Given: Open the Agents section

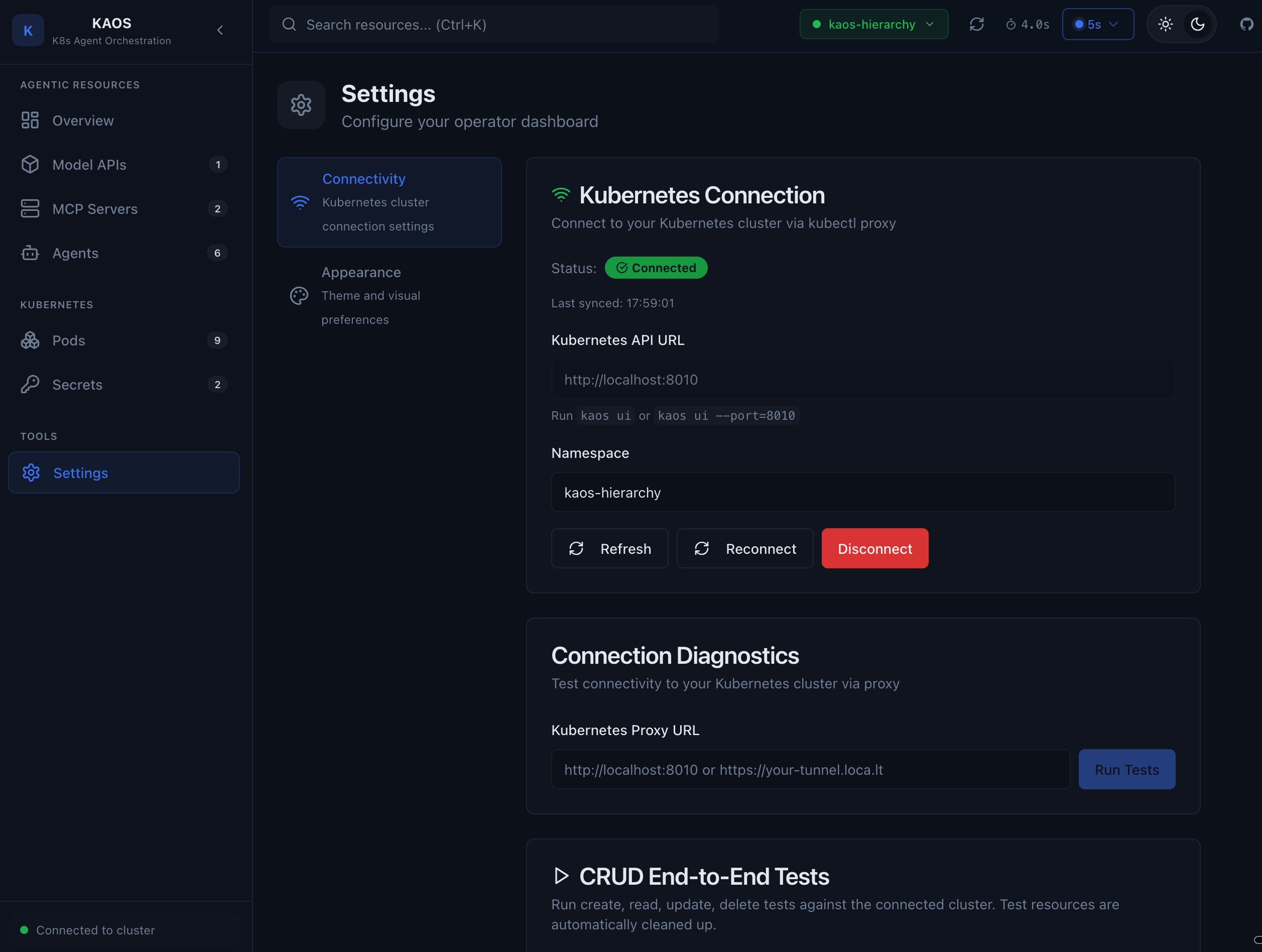Looking at the screenshot, I should click(76, 253).
